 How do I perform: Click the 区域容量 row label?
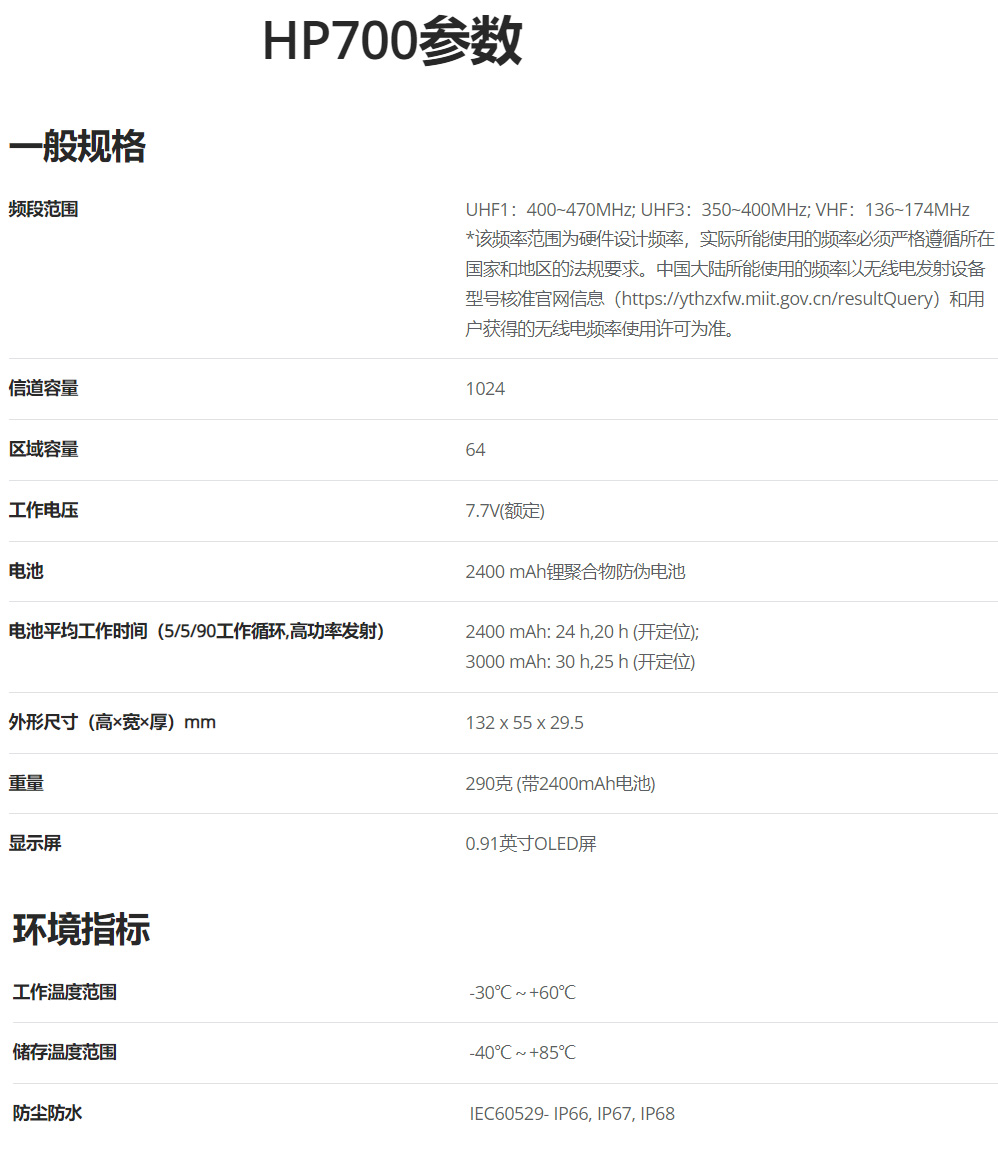tap(44, 450)
